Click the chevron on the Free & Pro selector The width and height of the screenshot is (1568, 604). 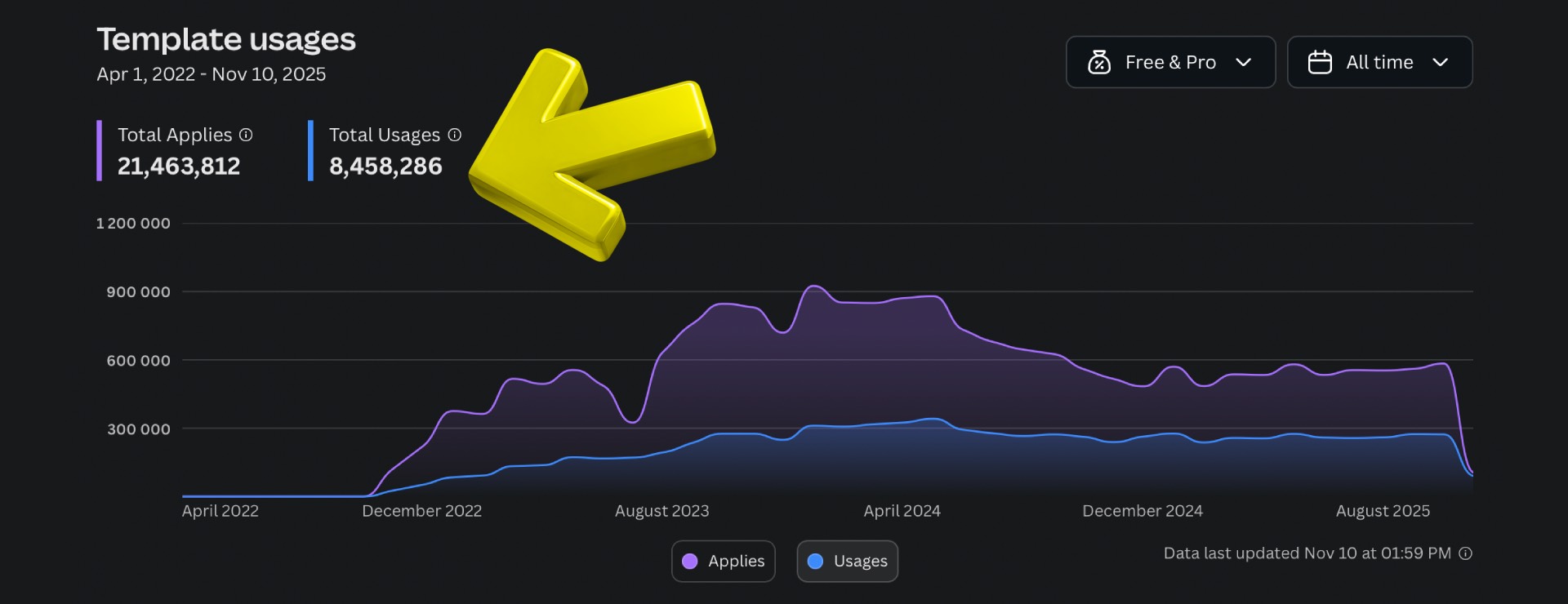pos(1244,62)
